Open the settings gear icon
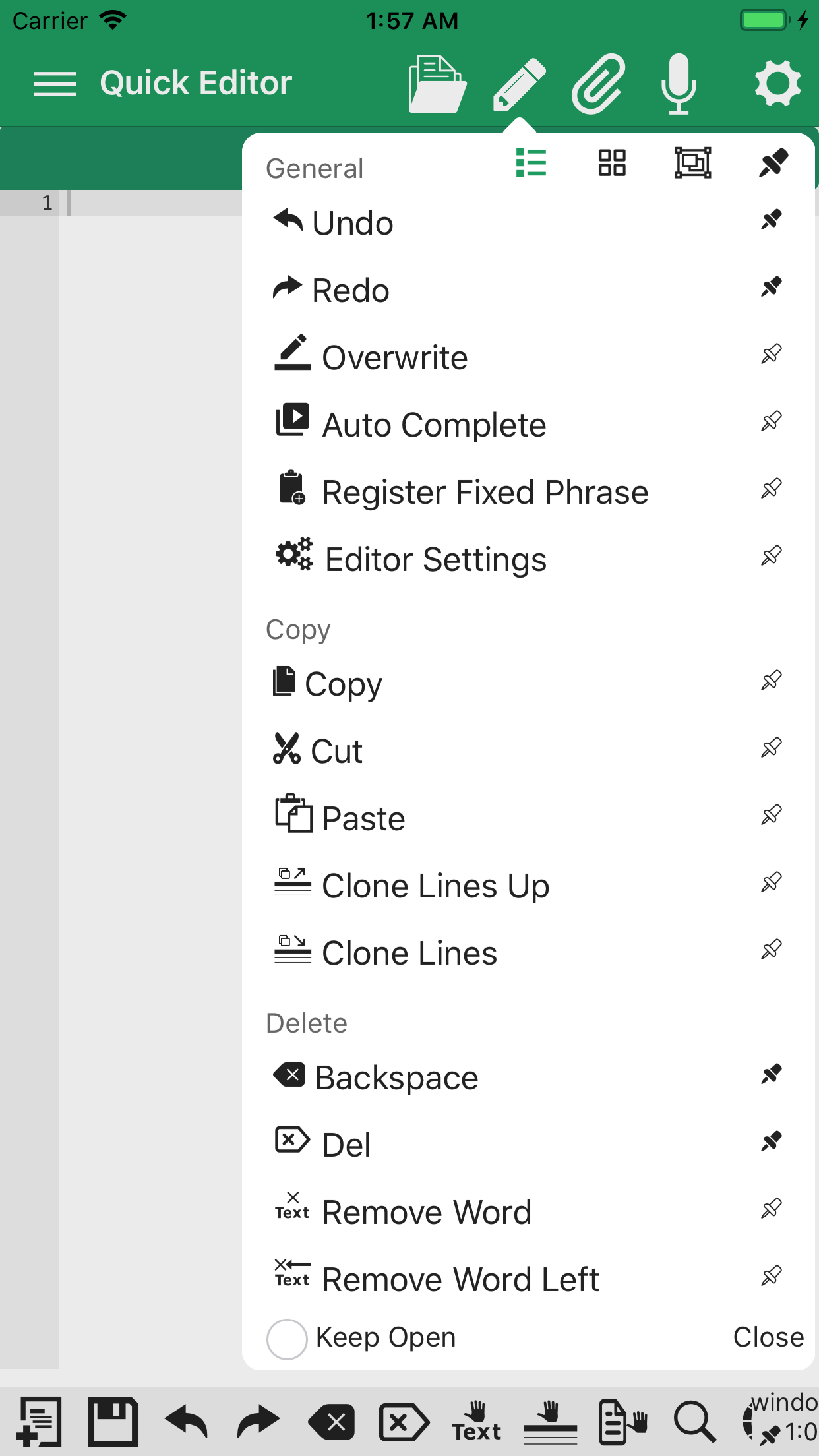 click(777, 84)
